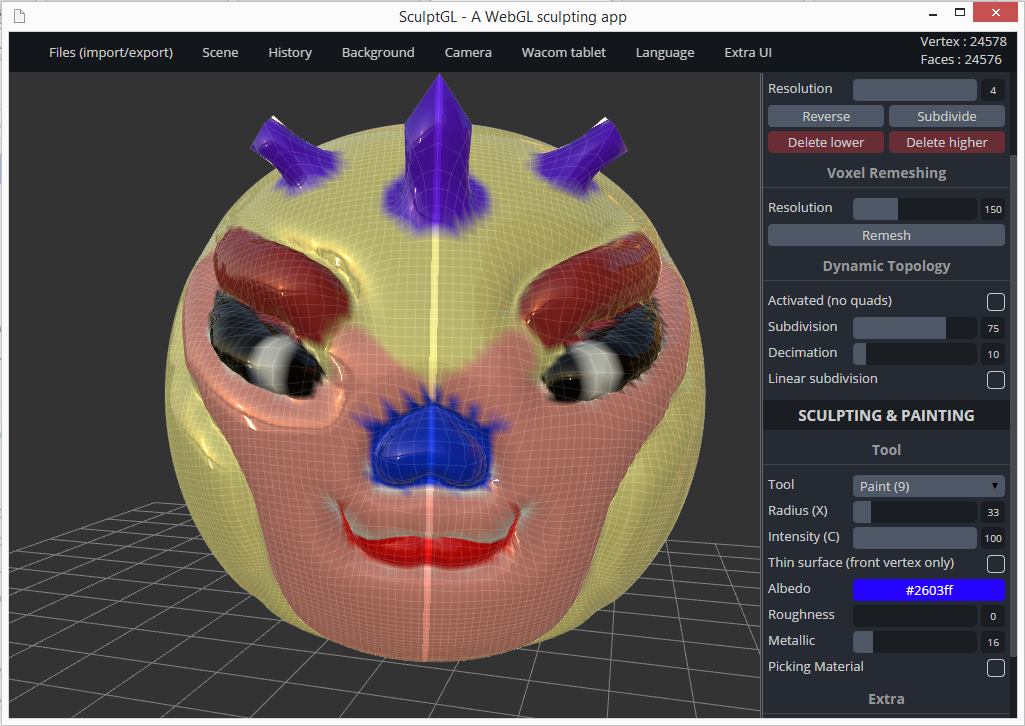Viewport: 1025px width, 726px height.
Task: Click the Subdivision slider
Action: coord(915,327)
